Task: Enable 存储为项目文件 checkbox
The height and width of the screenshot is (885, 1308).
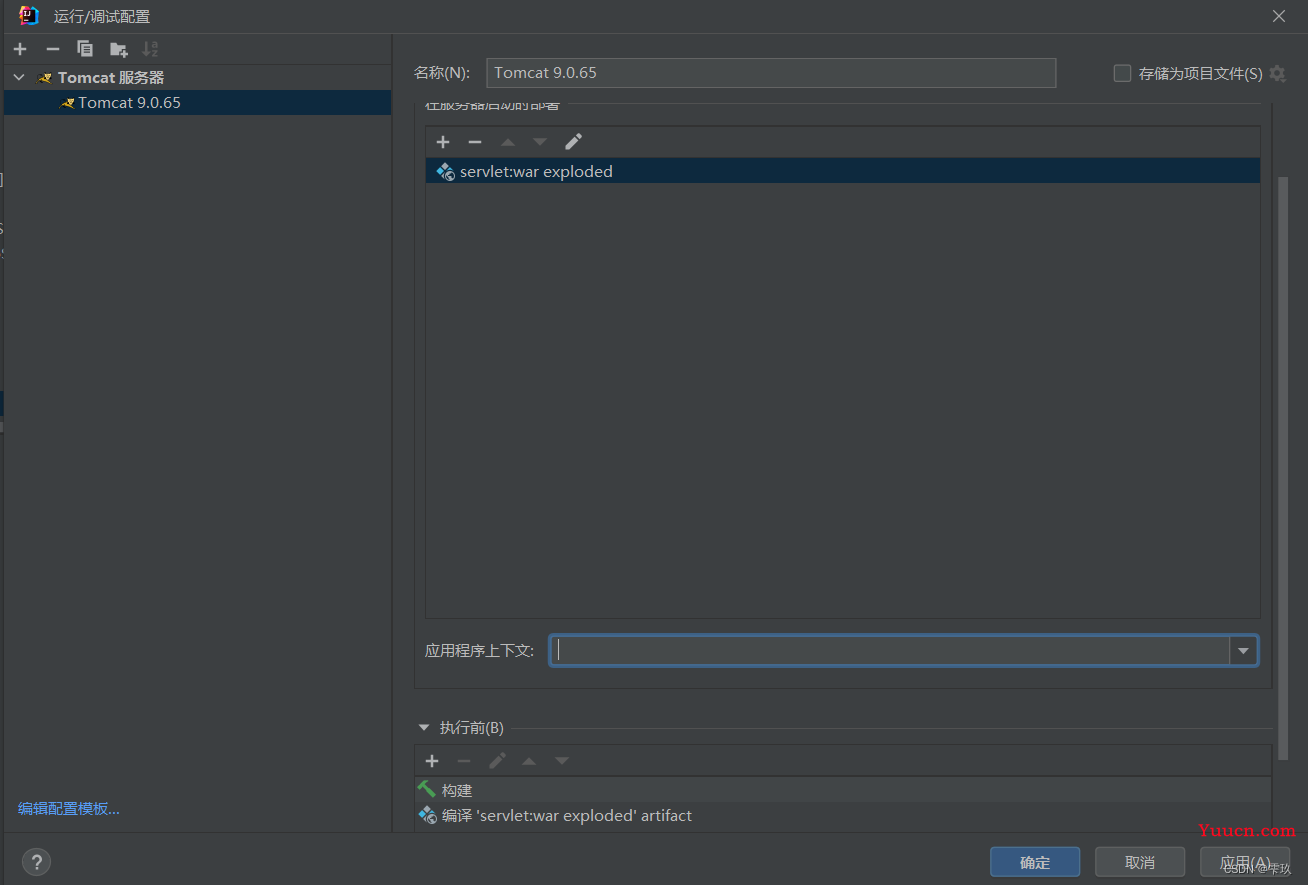Action: (x=1122, y=73)
